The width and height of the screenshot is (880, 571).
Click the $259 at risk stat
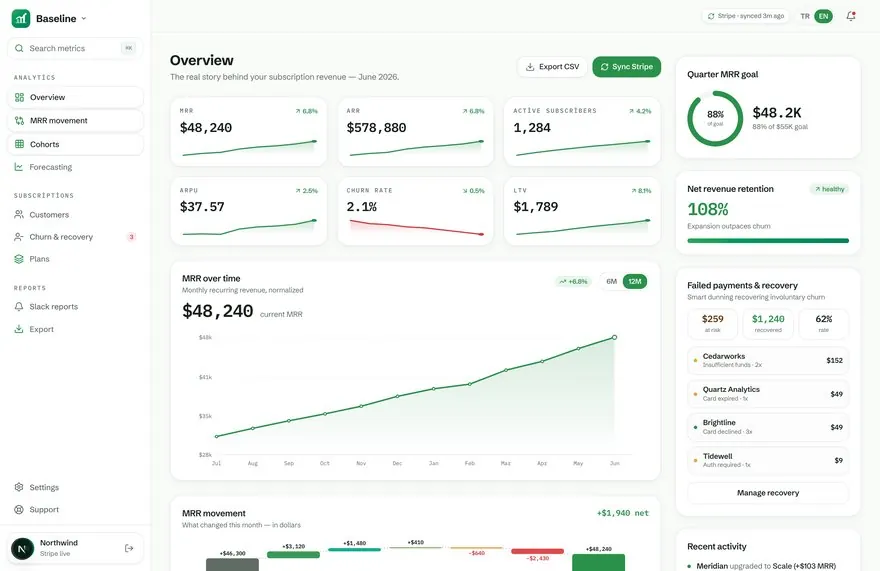[713, 323]
